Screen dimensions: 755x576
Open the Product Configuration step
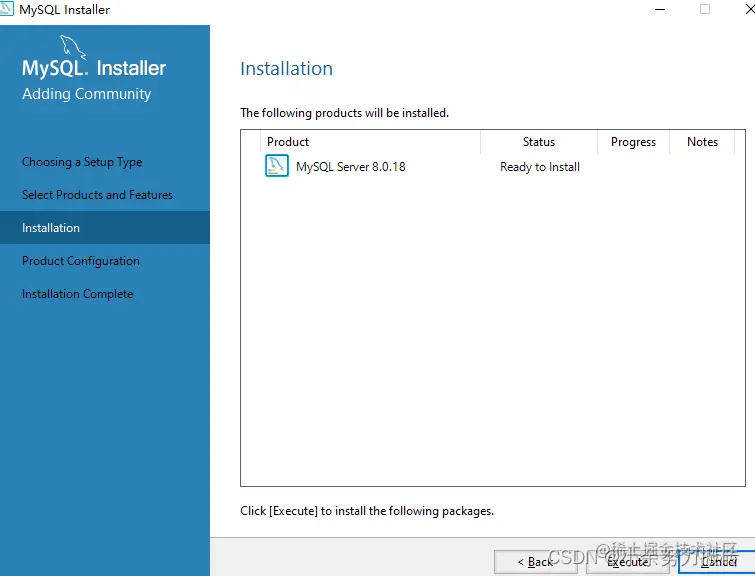80,261
